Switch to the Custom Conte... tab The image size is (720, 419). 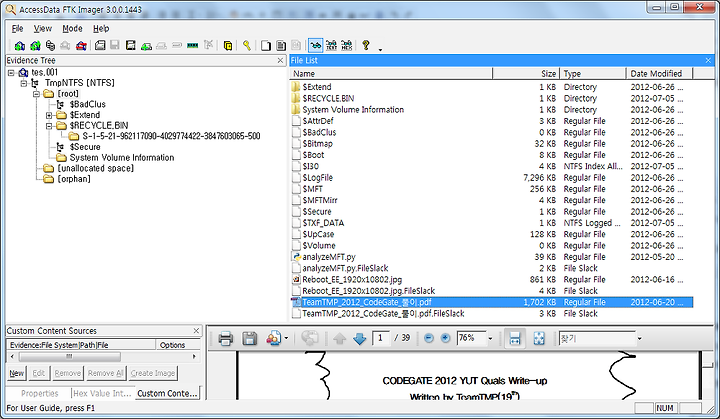tap(167, 393)
